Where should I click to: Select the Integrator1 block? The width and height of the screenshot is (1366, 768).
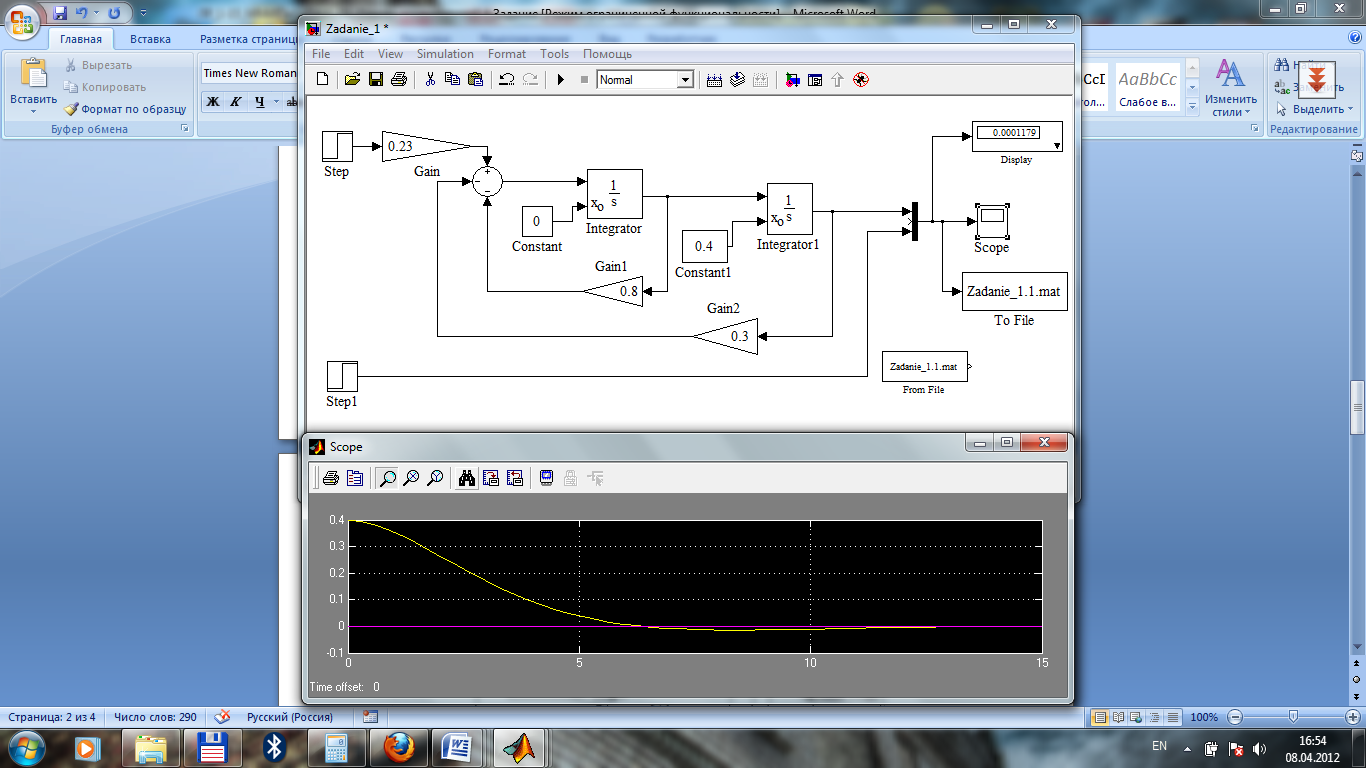(x=789, y=211)
